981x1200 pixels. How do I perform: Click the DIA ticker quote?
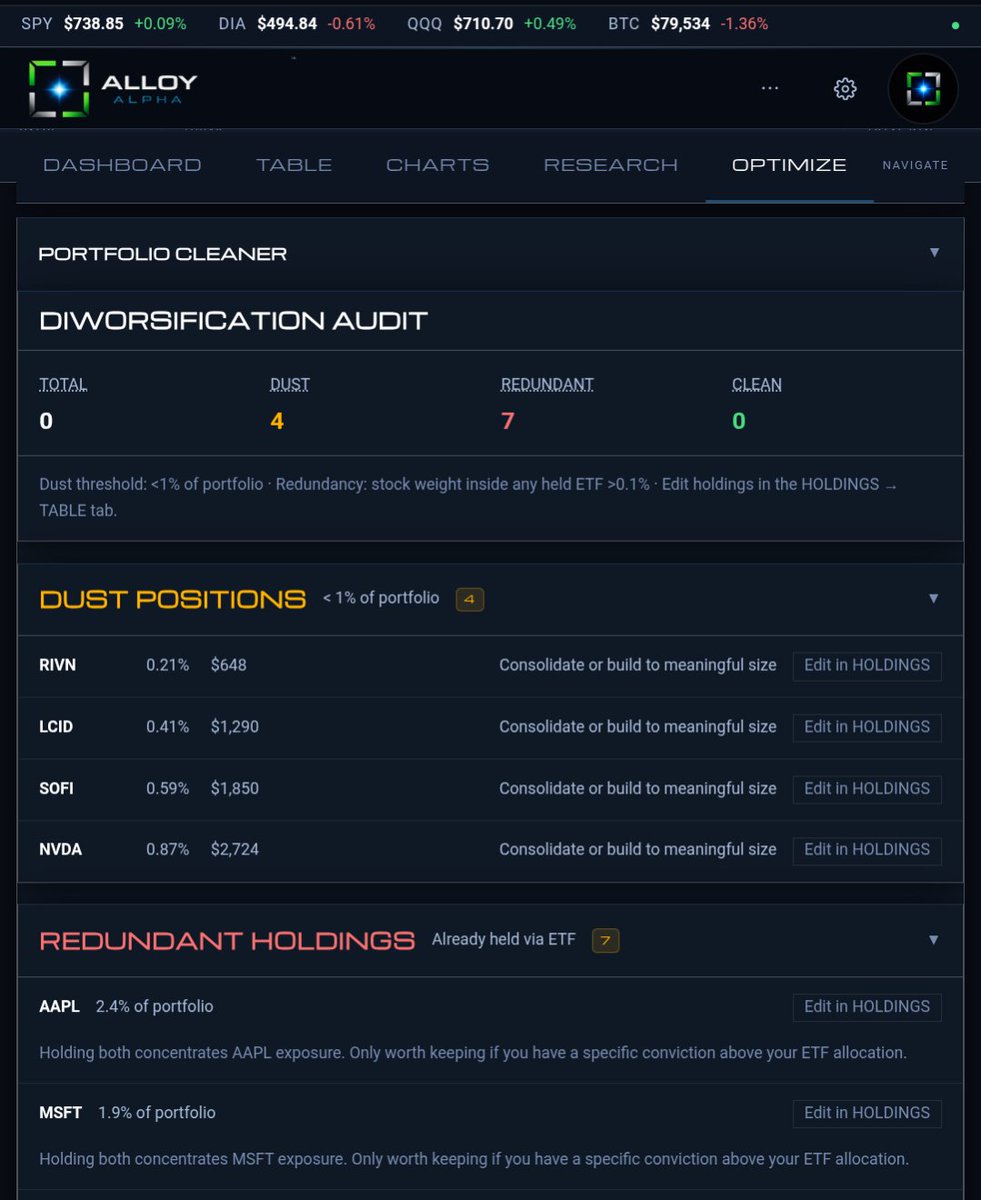click(297, 24)
